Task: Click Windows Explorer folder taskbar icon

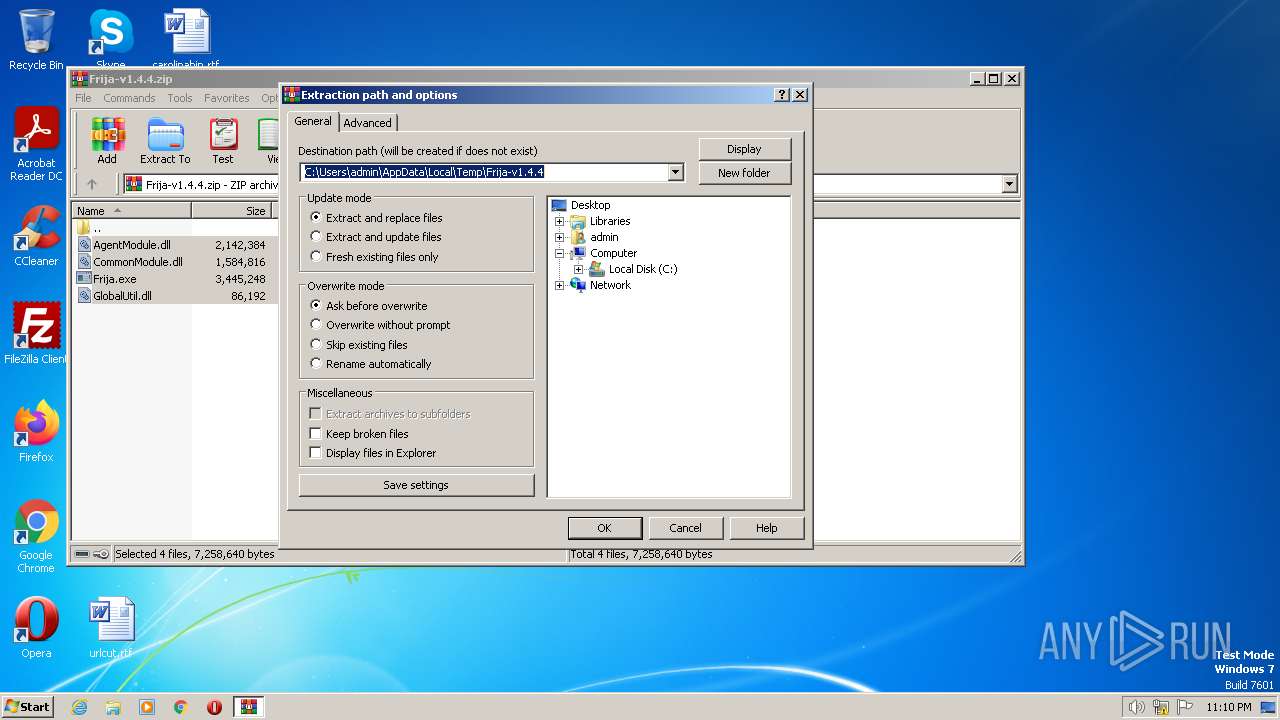Action: [x=113, y=707]
